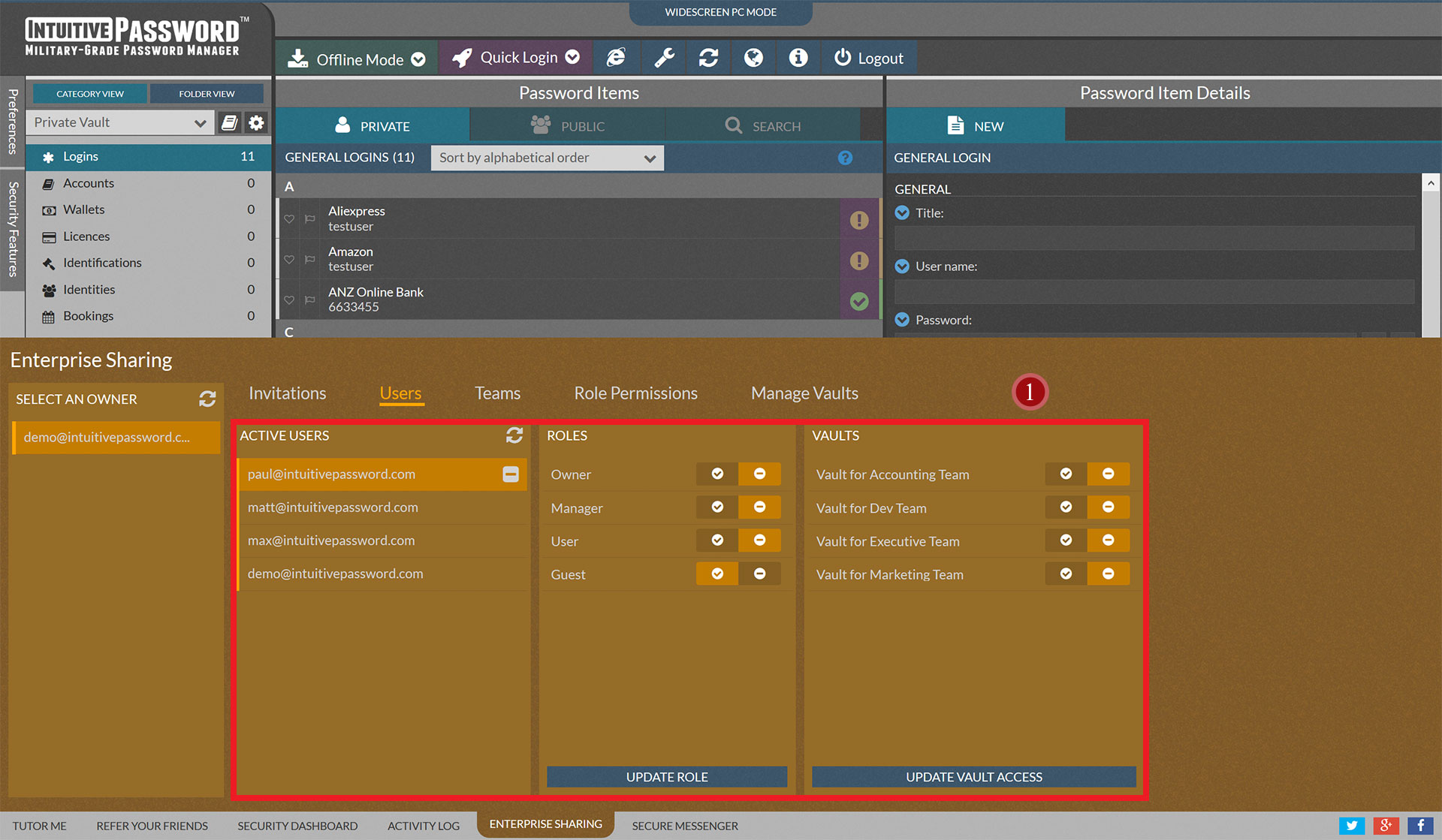Click the Internet Explorer browser icon

click(616, 58)
